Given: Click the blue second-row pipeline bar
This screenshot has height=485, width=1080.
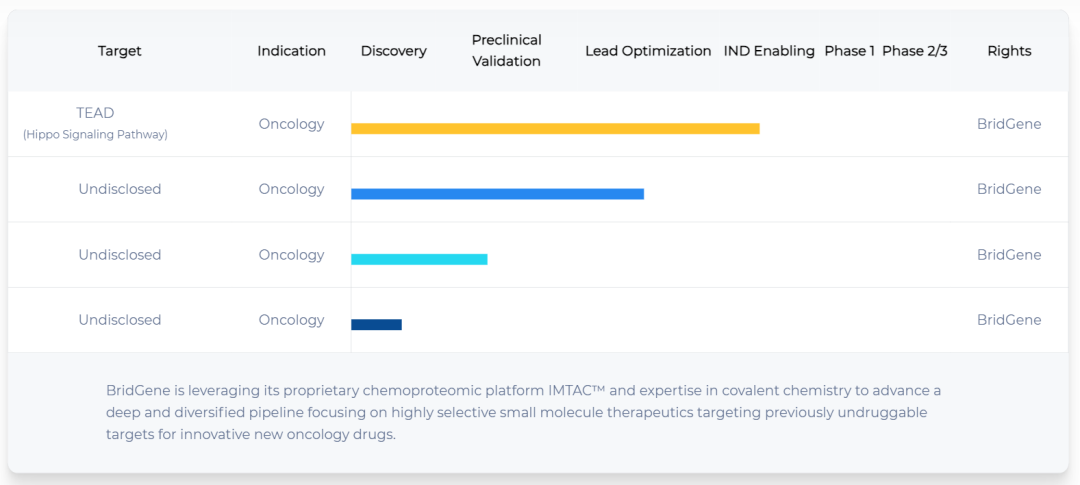Looking at the screenshot, I should (x=497, y=194).
